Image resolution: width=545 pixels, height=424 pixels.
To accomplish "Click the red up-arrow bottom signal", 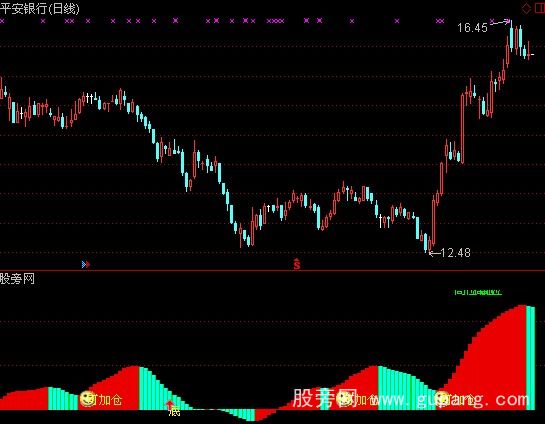I will pos(169,405).
